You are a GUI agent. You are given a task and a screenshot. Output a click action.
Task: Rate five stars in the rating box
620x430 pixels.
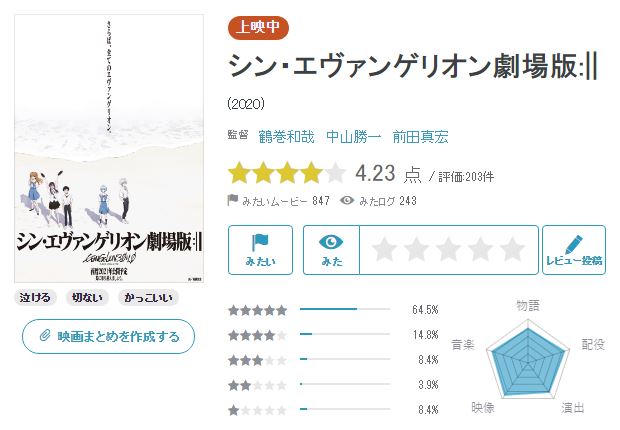click(512, 249)
